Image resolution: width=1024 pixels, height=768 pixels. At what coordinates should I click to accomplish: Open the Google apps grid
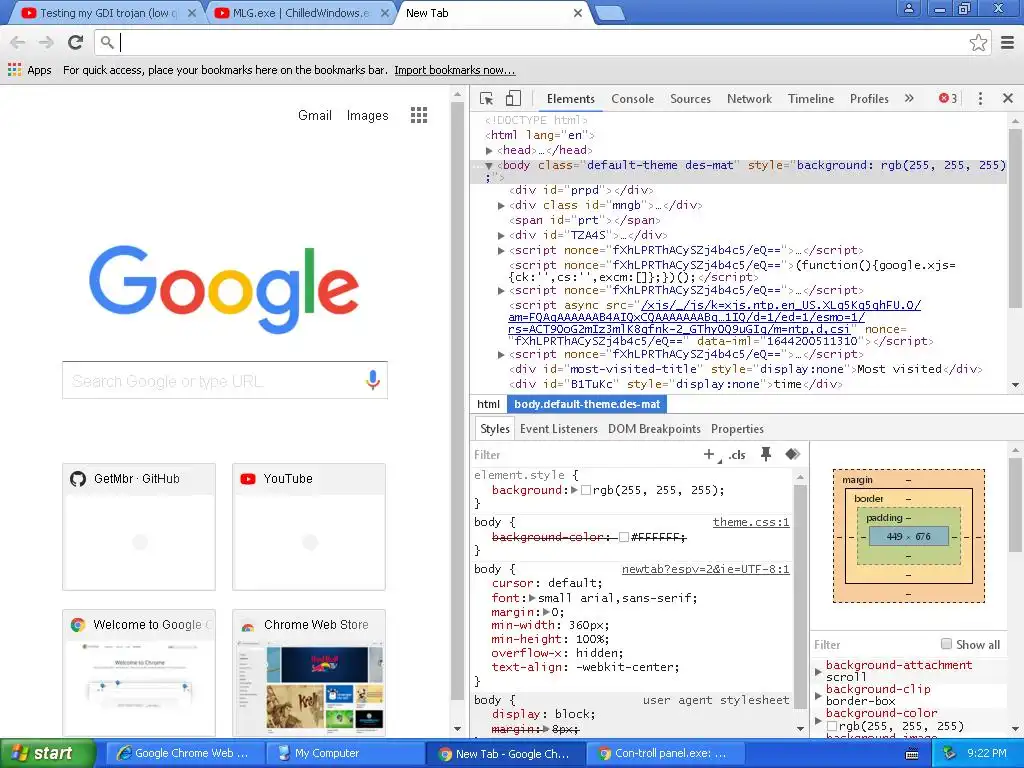(x=419, y=116)
